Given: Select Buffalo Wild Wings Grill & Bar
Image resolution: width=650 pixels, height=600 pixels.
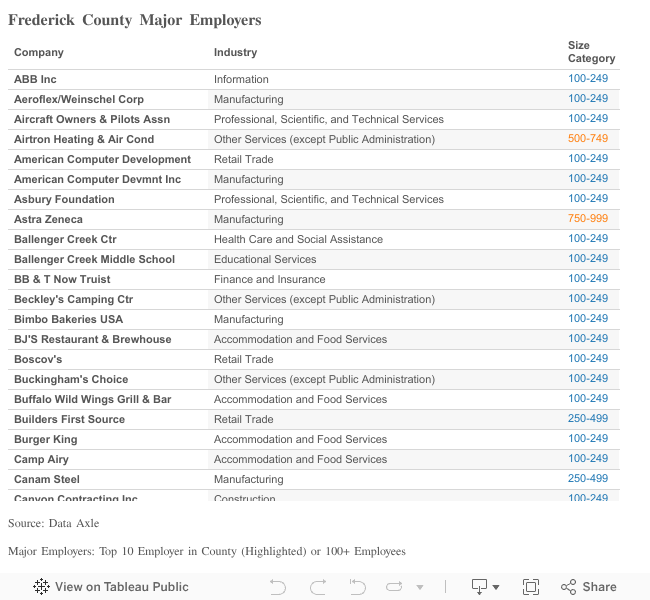Looking at the screenshot, I should [x=93, y=399].
